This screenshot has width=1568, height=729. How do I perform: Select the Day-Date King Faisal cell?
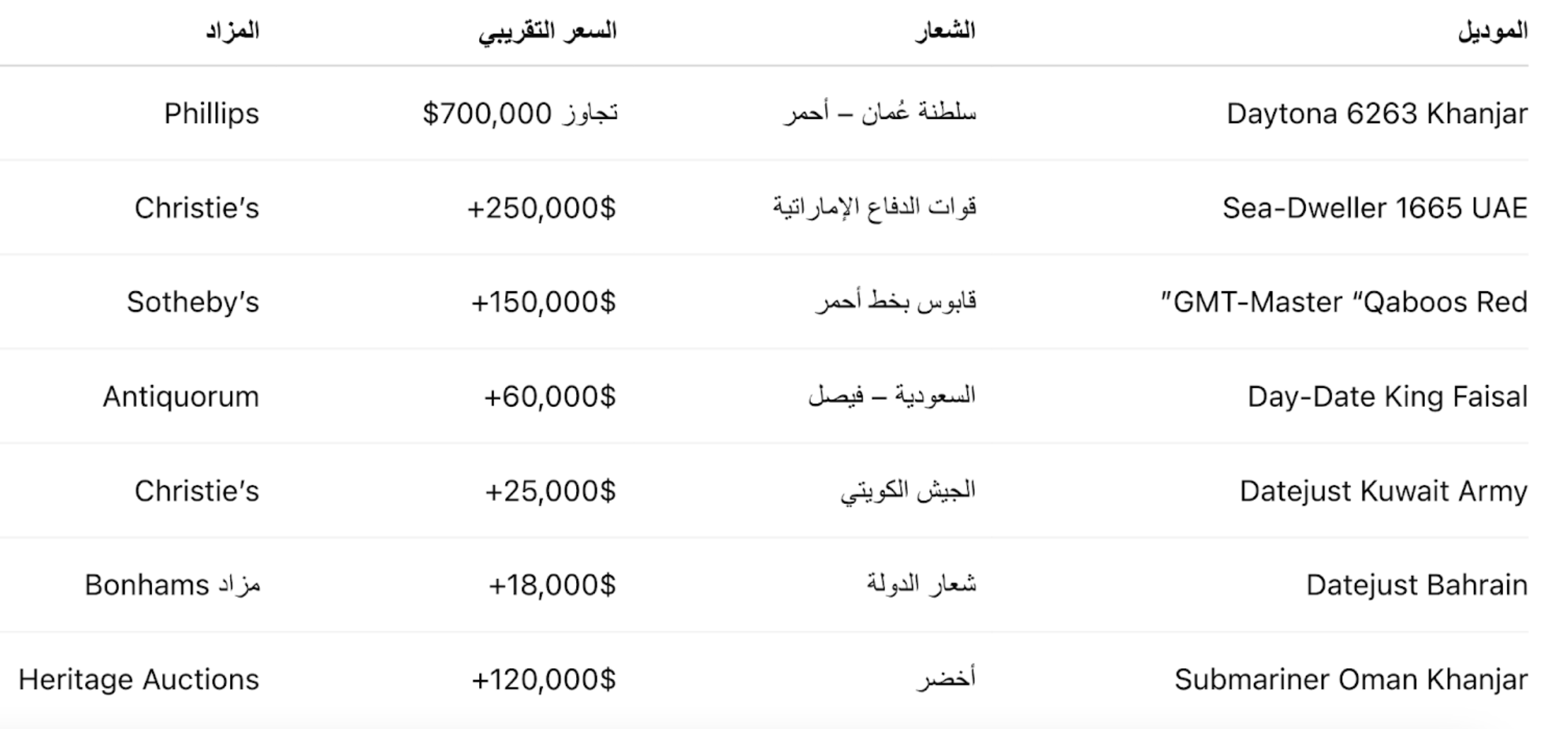click(1387, 396)
